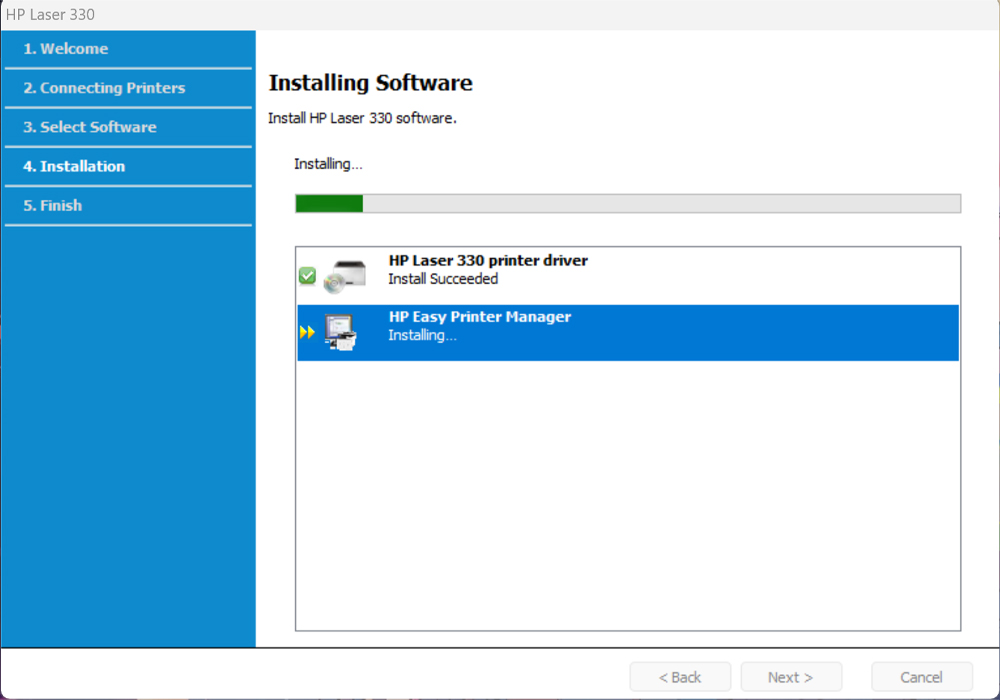Screen dimensions: 1000x700
Task: Click the printer badge on Easy Printer Manager icon
Action: click(x=345, y=341)
